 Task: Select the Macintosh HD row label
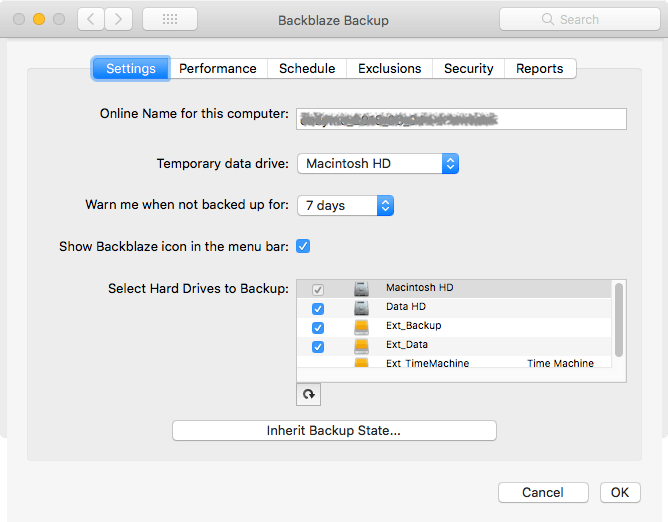(x=420, y=288)
